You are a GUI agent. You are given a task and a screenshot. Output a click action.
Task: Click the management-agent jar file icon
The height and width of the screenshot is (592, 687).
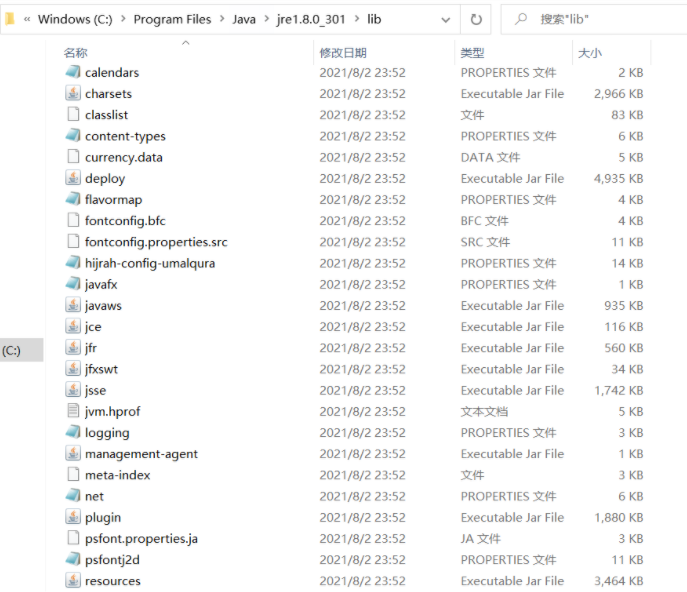point(73,453)
